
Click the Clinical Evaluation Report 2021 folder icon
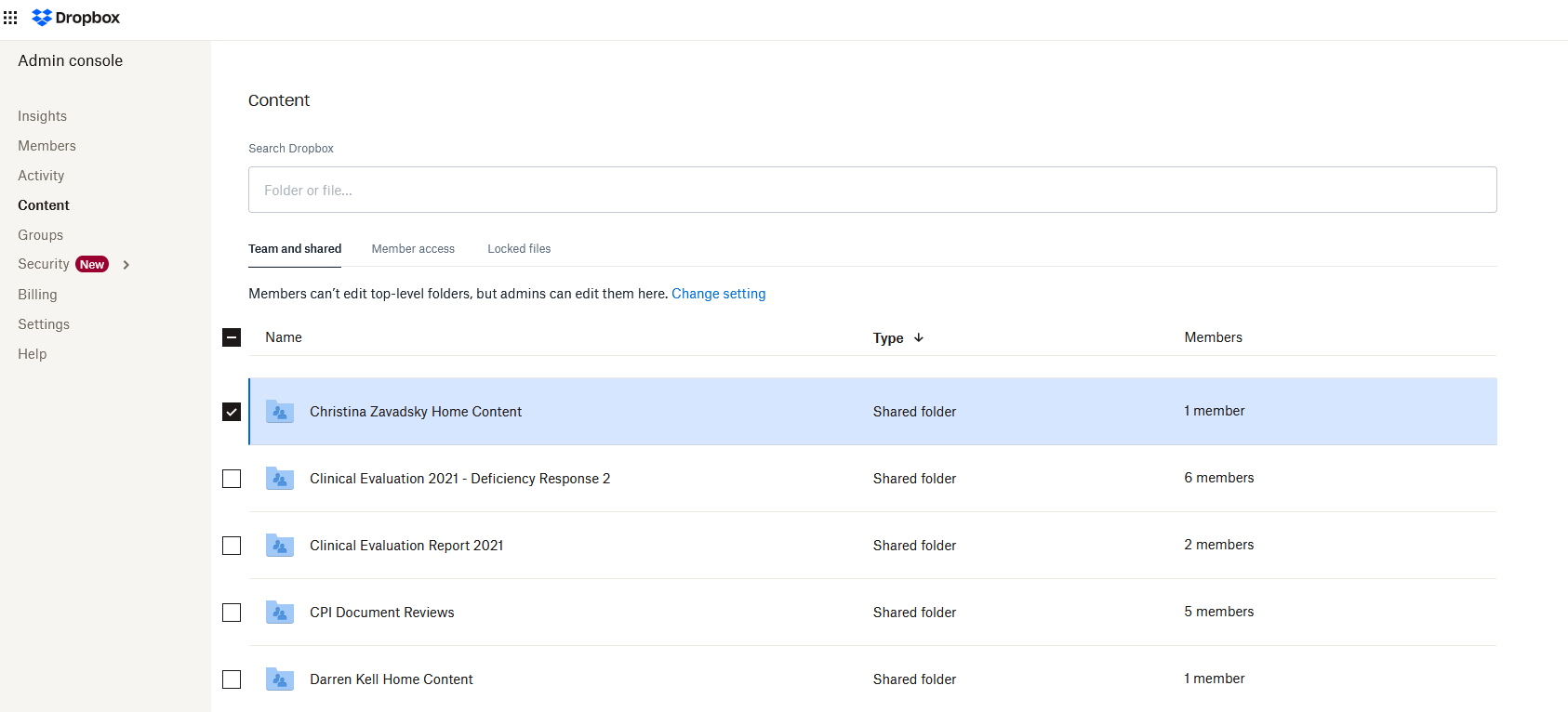pyautogui.click(x=280, y=545)
